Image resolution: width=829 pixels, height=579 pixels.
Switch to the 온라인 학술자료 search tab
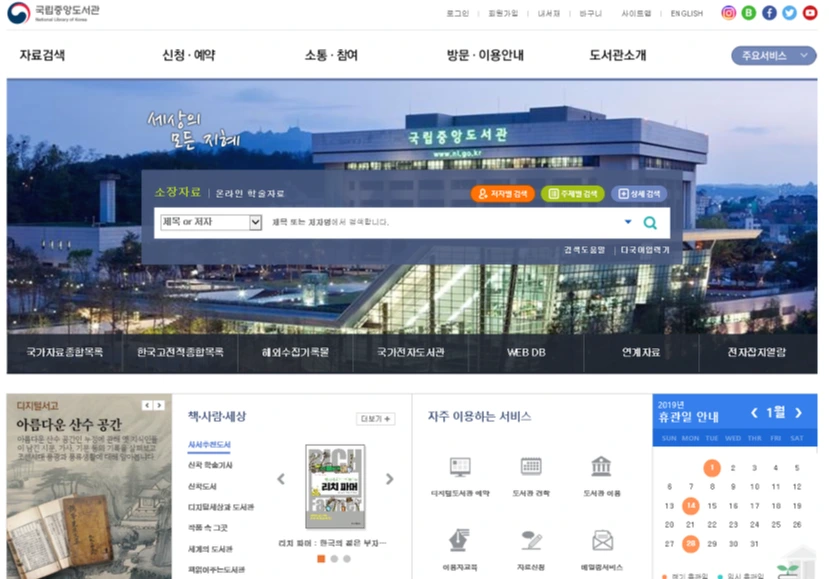(x=250, y=194)
